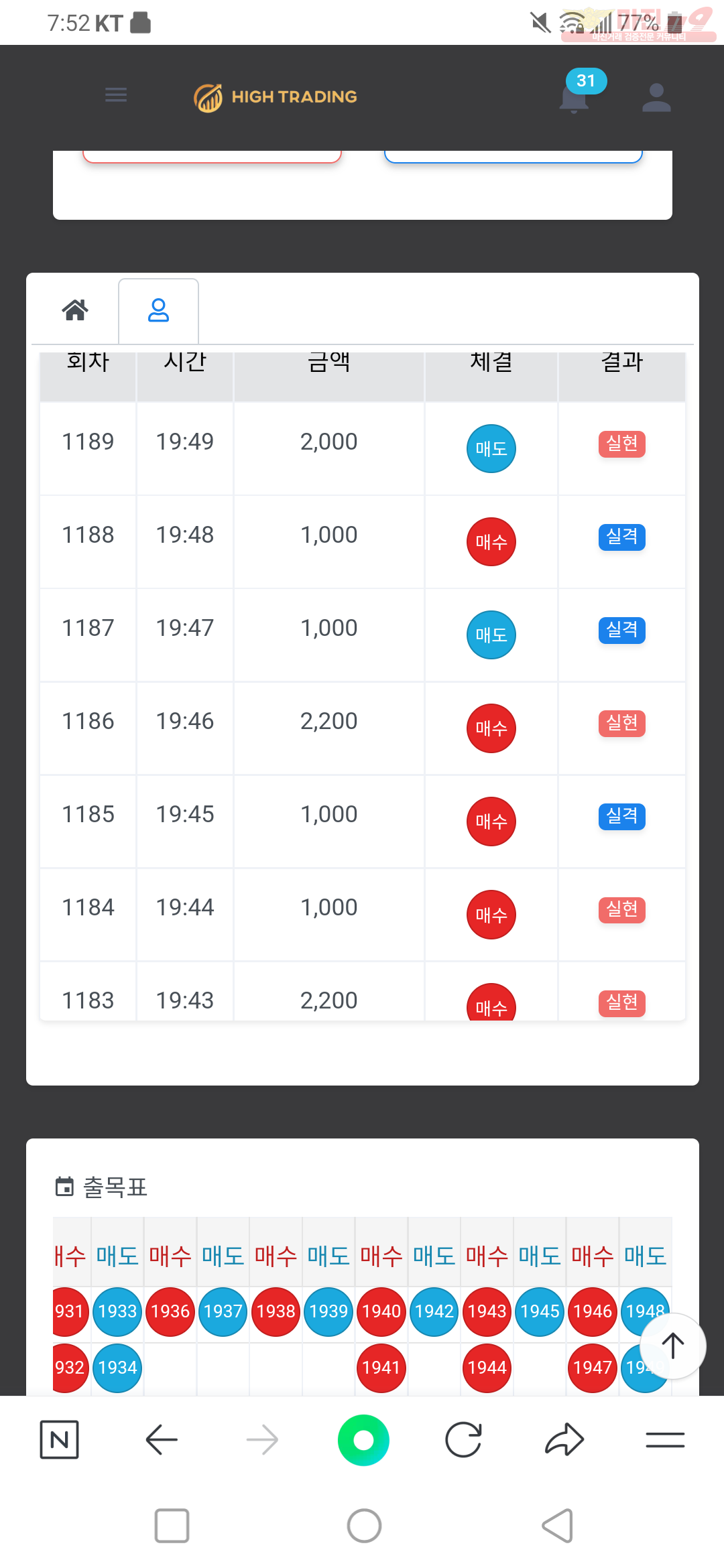The width and height of the screenshot is (724, 1568).
Task: Select round 1944 circle in 출목표
Action: point(487,1368)
